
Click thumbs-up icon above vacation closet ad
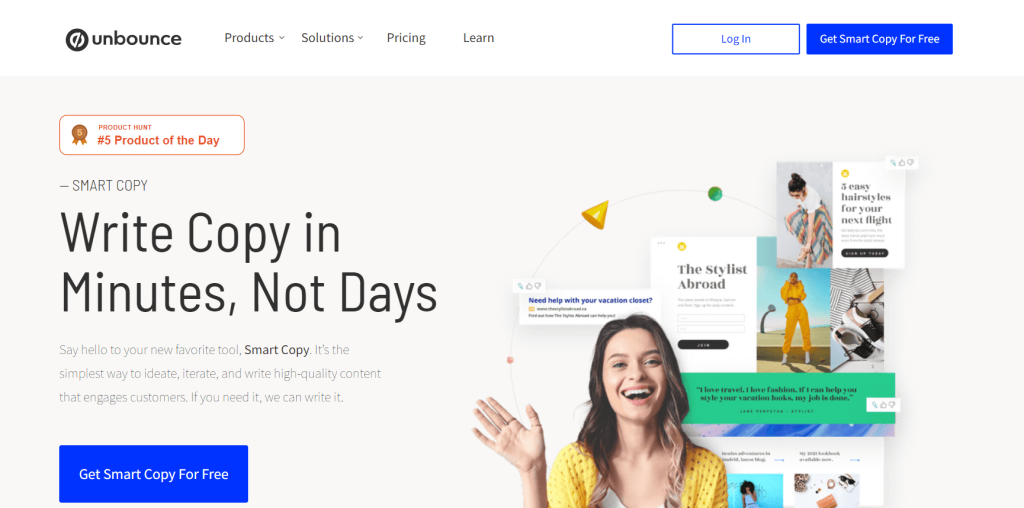[x=529, y=286]
